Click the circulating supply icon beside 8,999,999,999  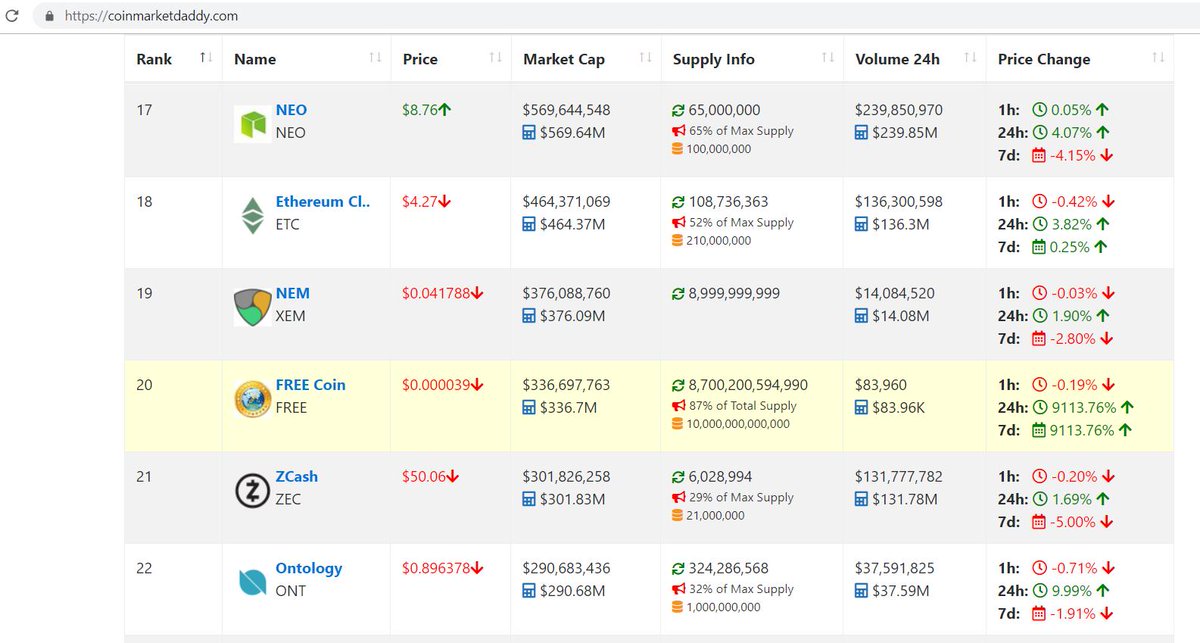point(679,294)
